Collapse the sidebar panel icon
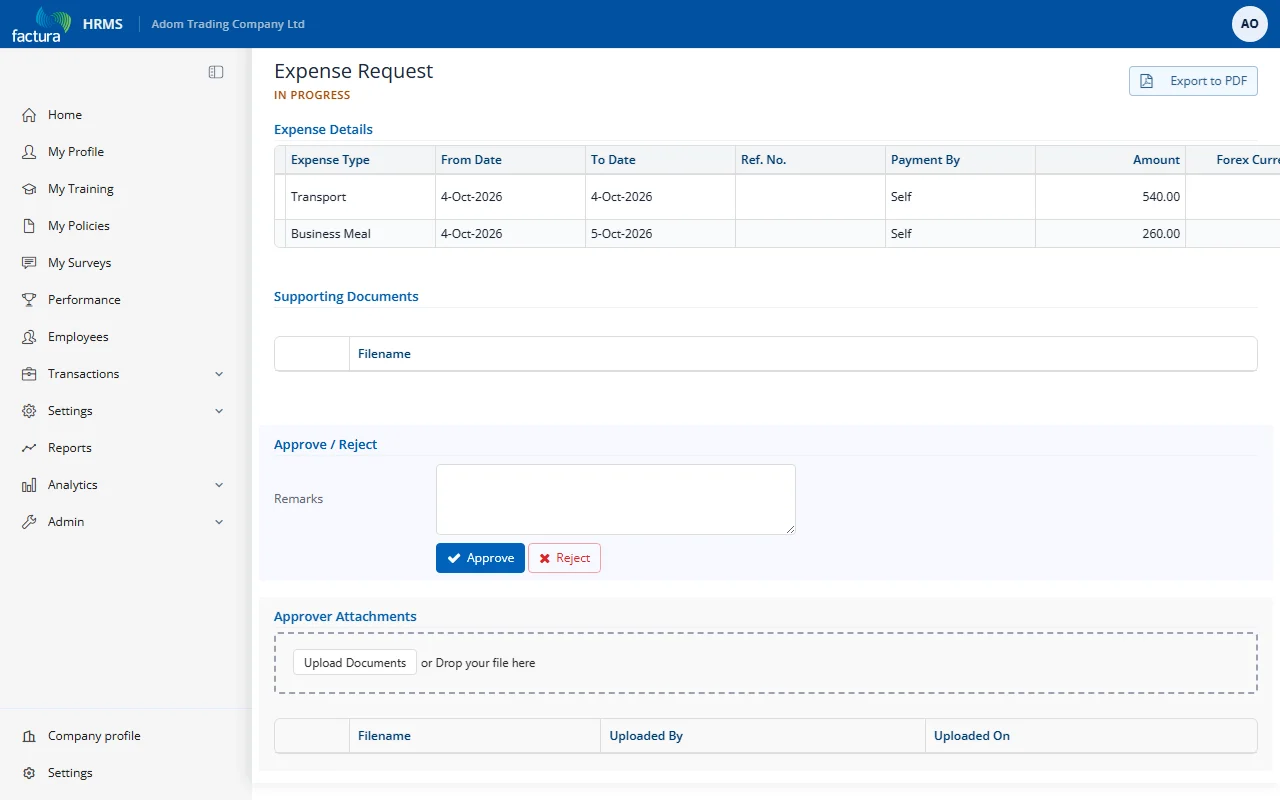 point(216,72)
